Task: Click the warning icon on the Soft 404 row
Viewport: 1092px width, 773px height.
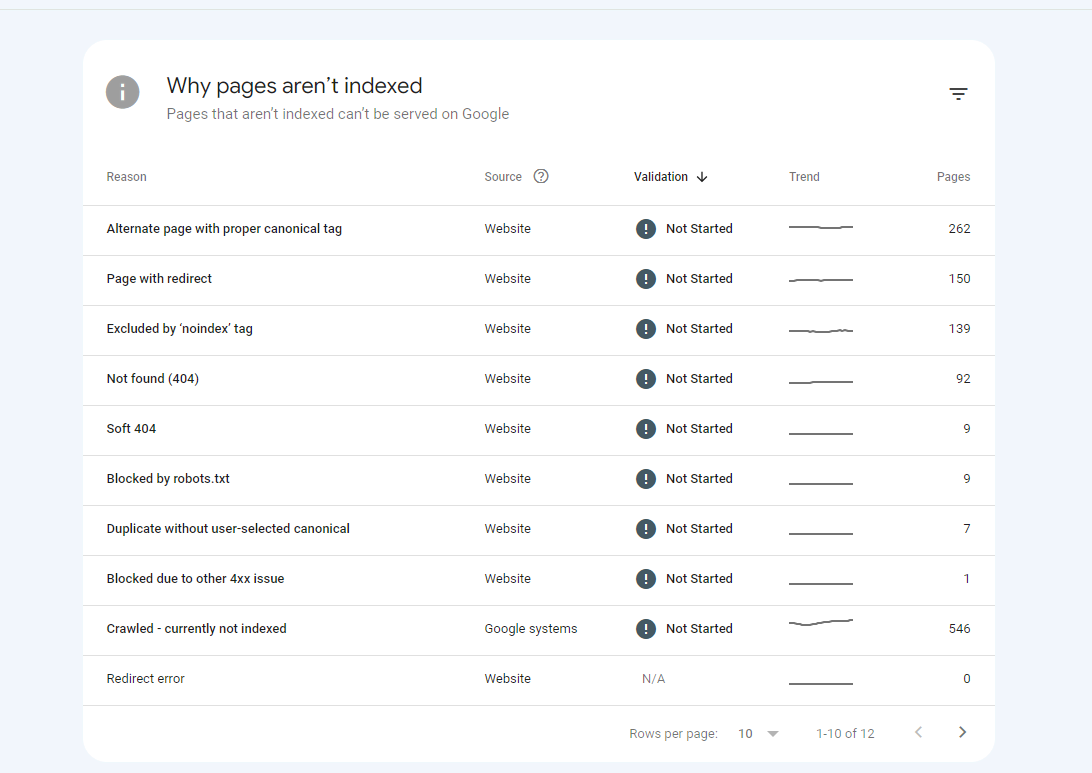Action: point(646,428)
